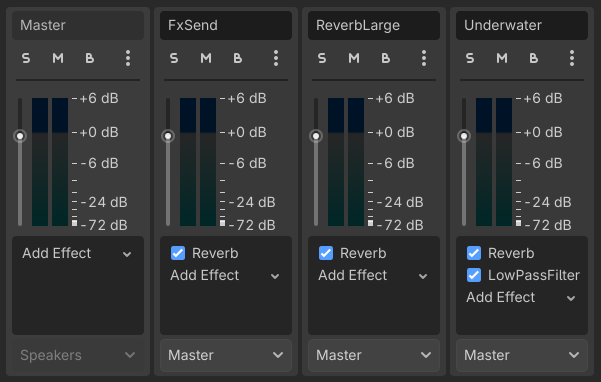
Task: Click the Master bus volume slider handle
Action: pos(20,136)
